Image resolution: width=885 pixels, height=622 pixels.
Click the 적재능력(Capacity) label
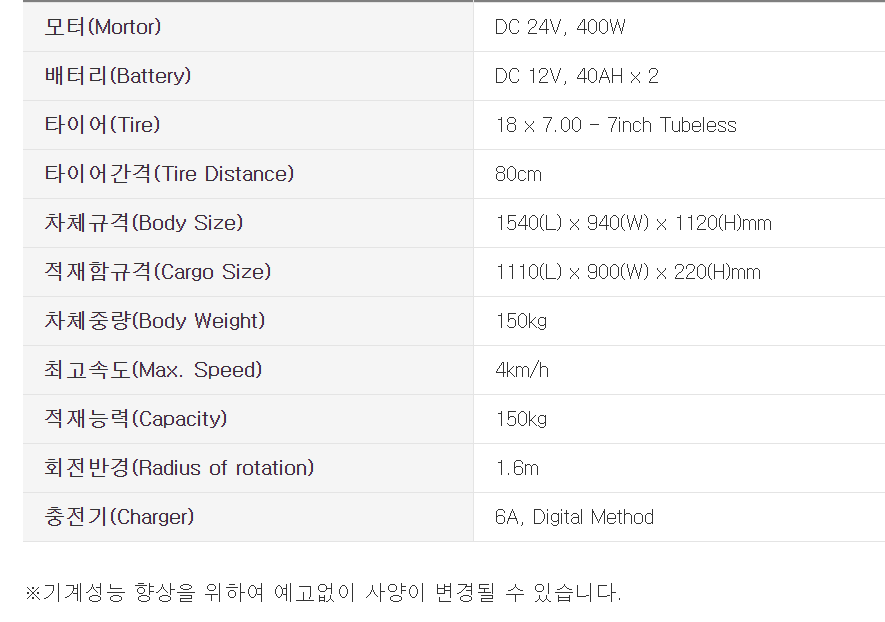tap(136, 419)
